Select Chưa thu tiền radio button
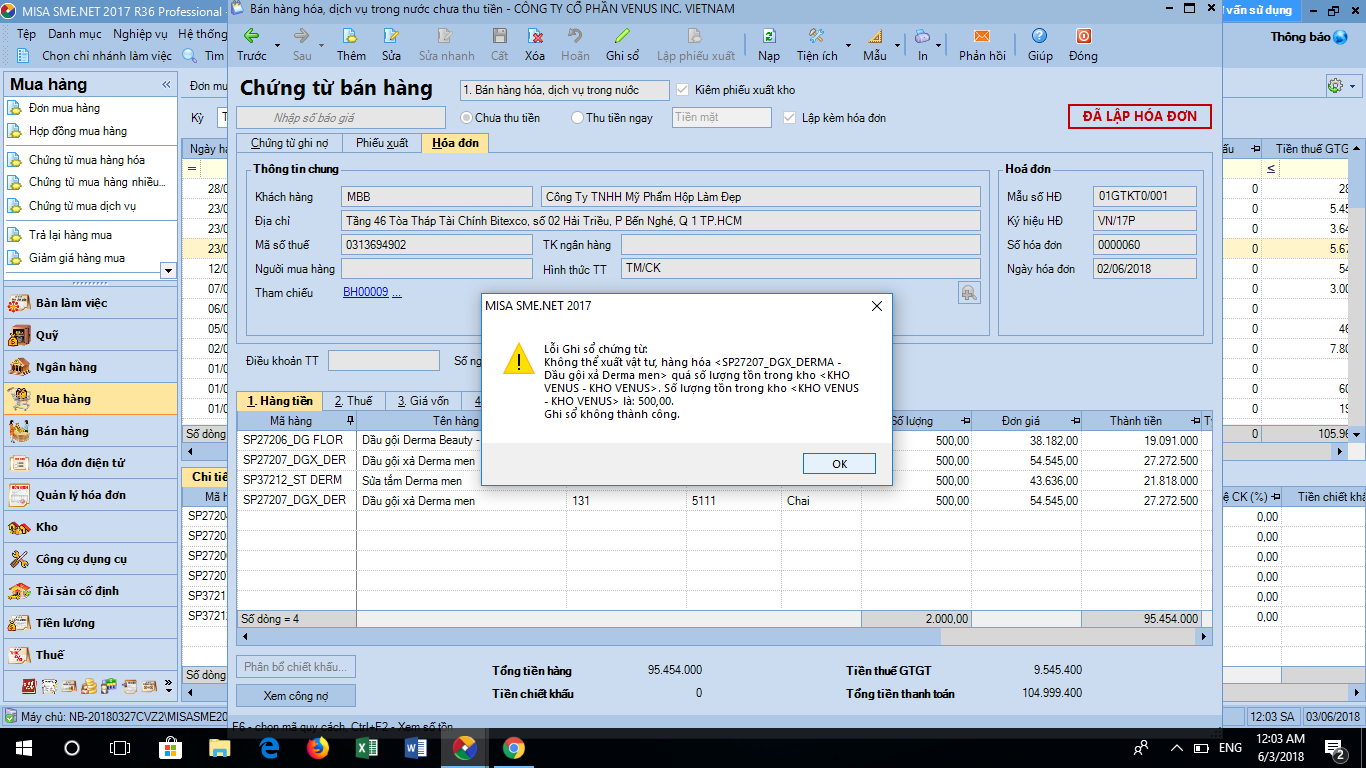This screenshot has height=768, width=1366. [x=466, y=118]
